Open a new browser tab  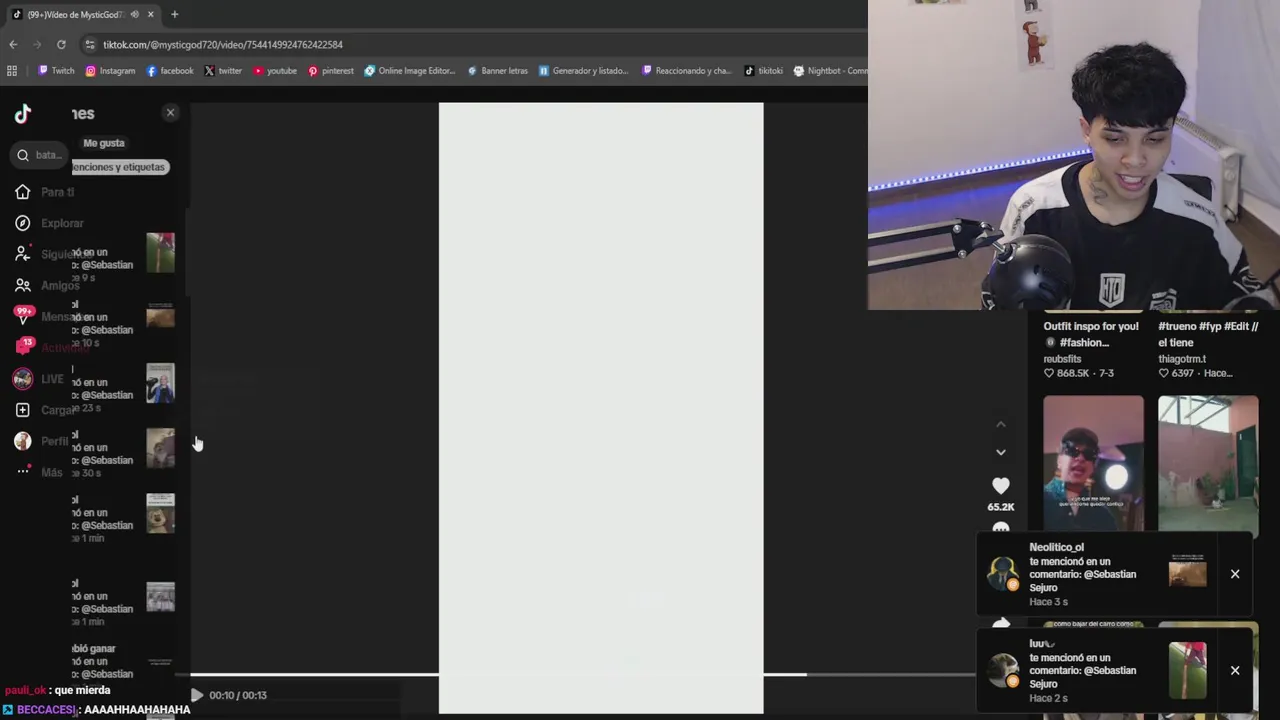pyautogui.click(x=174, y=14)
